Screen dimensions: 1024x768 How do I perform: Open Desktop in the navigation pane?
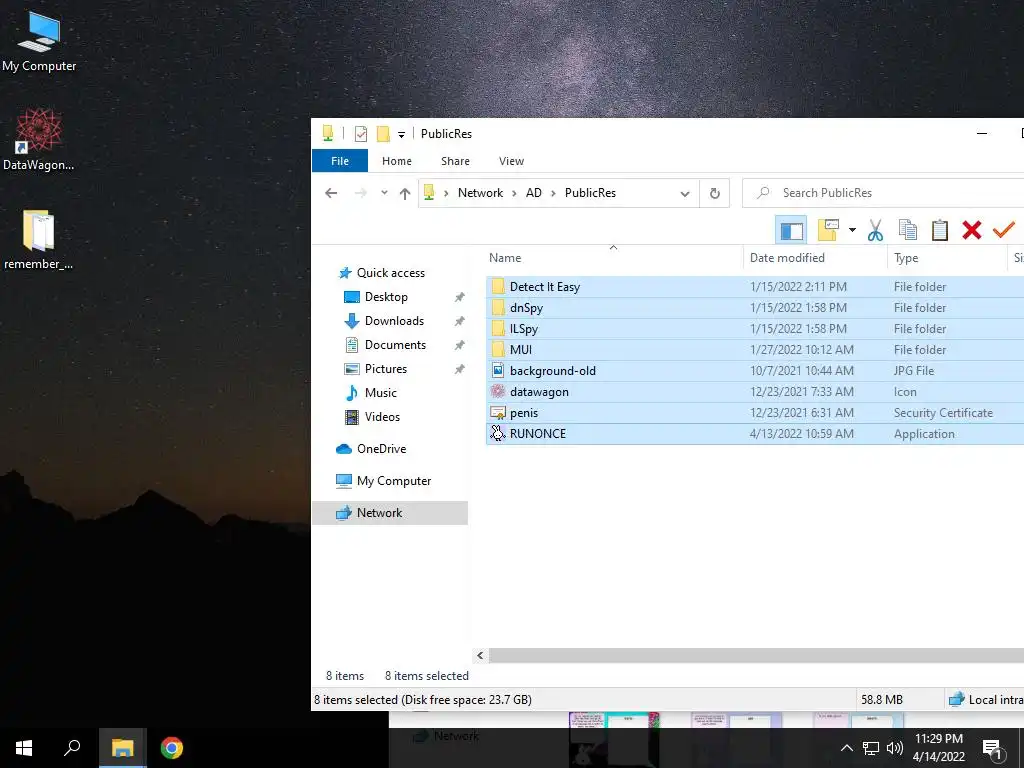tap(386, 297)
